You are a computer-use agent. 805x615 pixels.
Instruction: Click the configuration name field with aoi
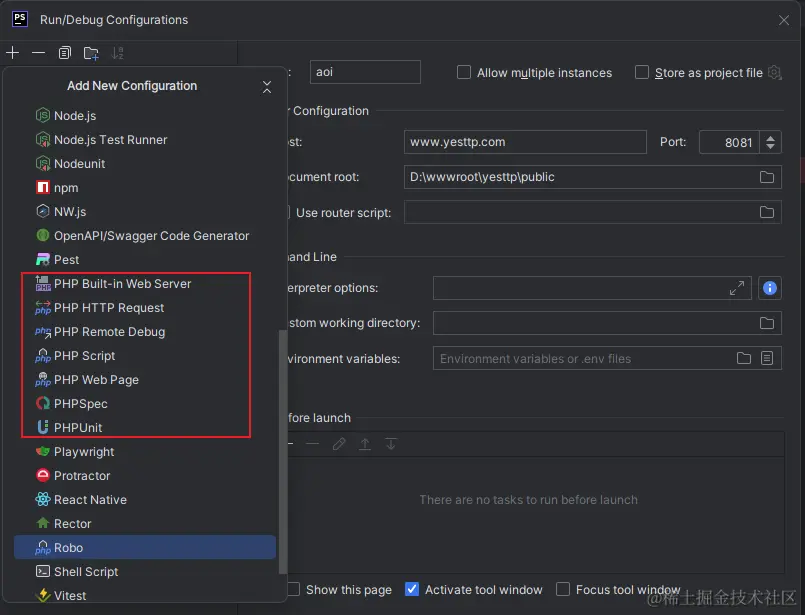365,72
